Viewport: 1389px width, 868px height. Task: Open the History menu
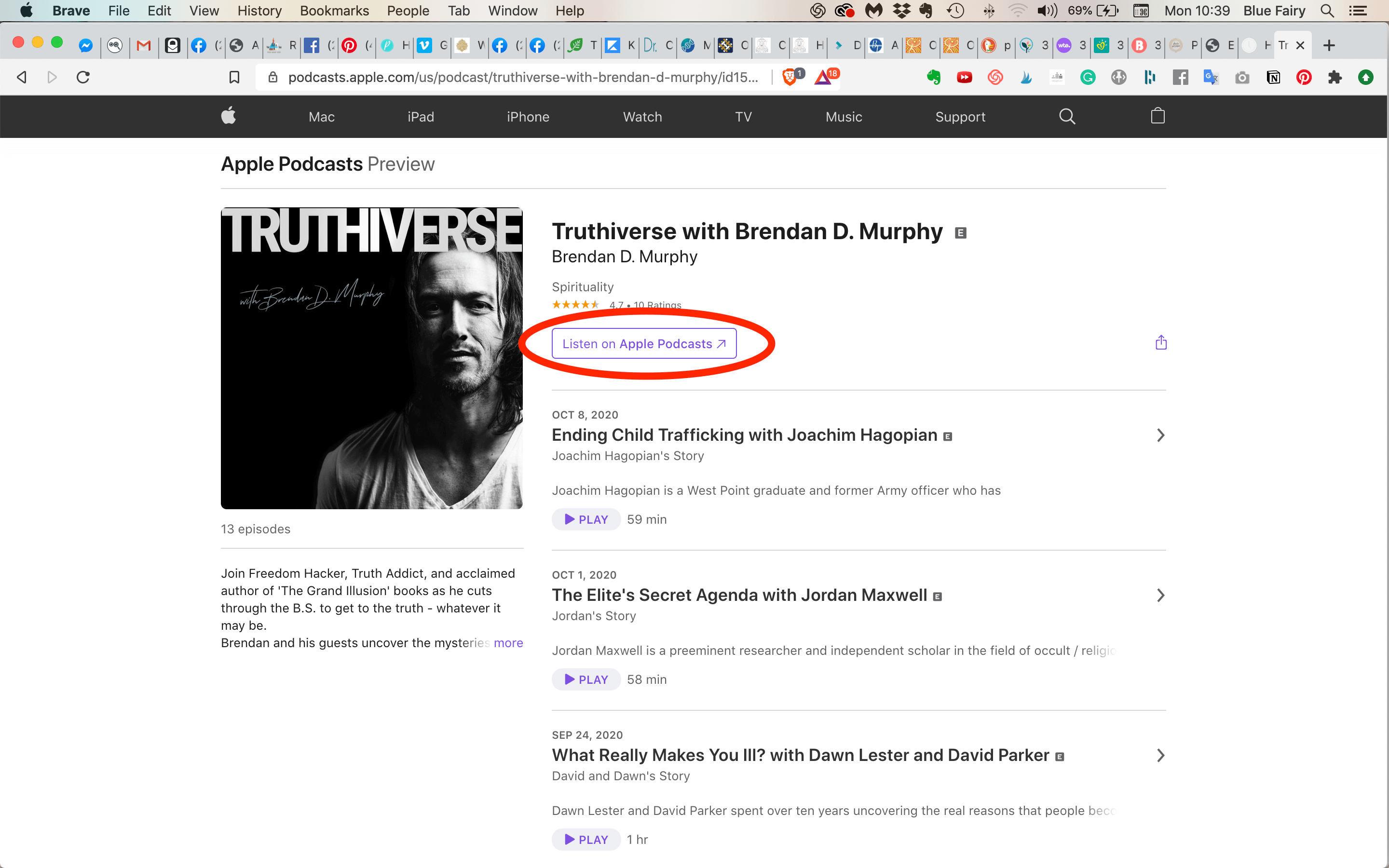(259, 11)
